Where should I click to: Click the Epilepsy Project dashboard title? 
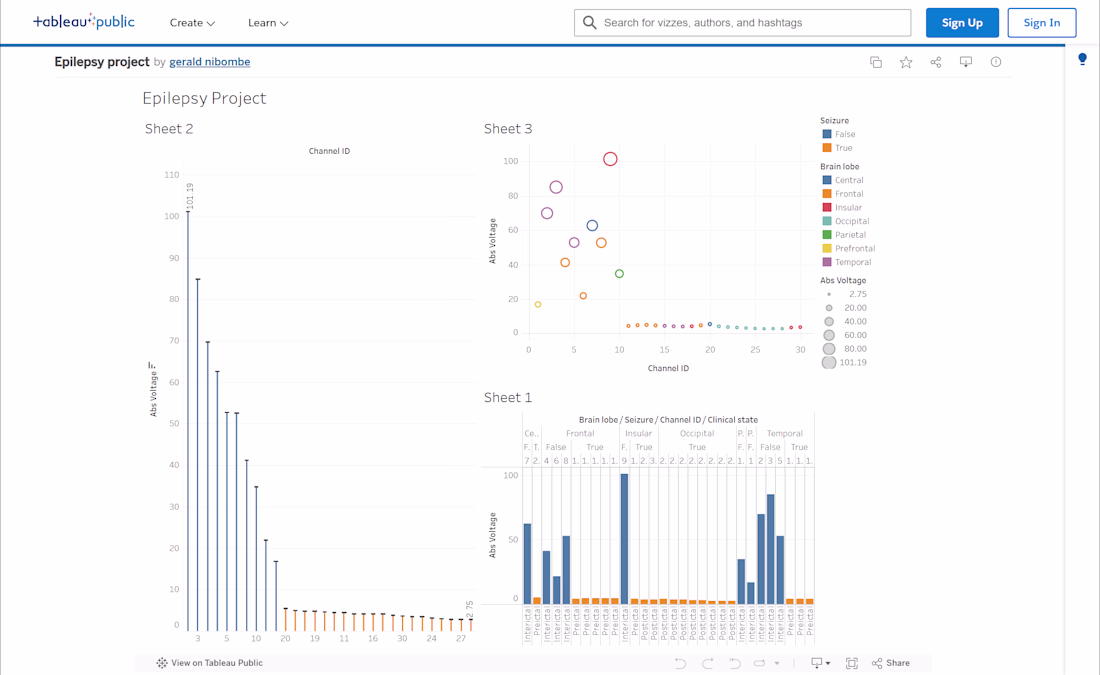tap(204, 98)
